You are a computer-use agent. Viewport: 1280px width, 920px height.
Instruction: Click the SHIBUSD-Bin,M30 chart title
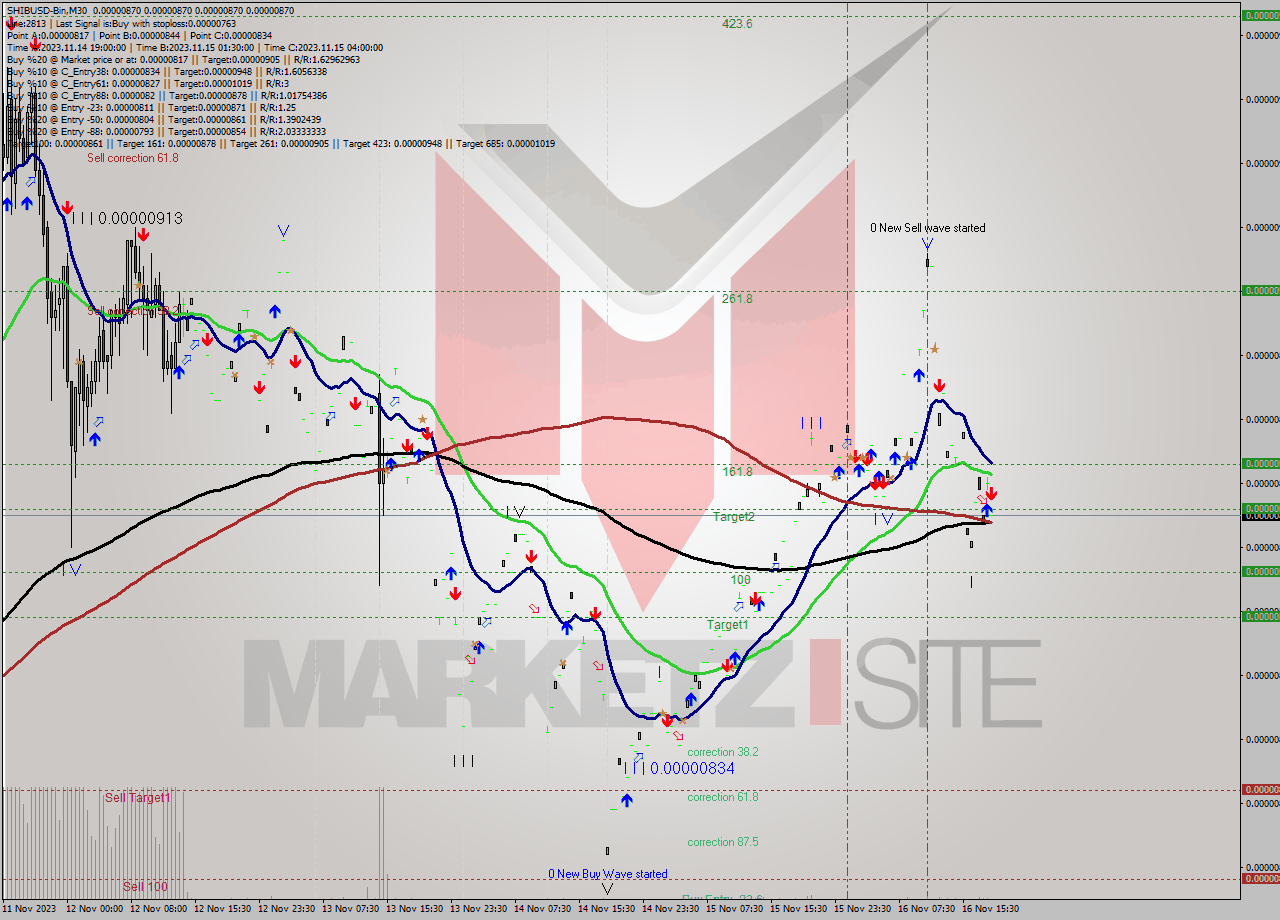tap(45, 11)
